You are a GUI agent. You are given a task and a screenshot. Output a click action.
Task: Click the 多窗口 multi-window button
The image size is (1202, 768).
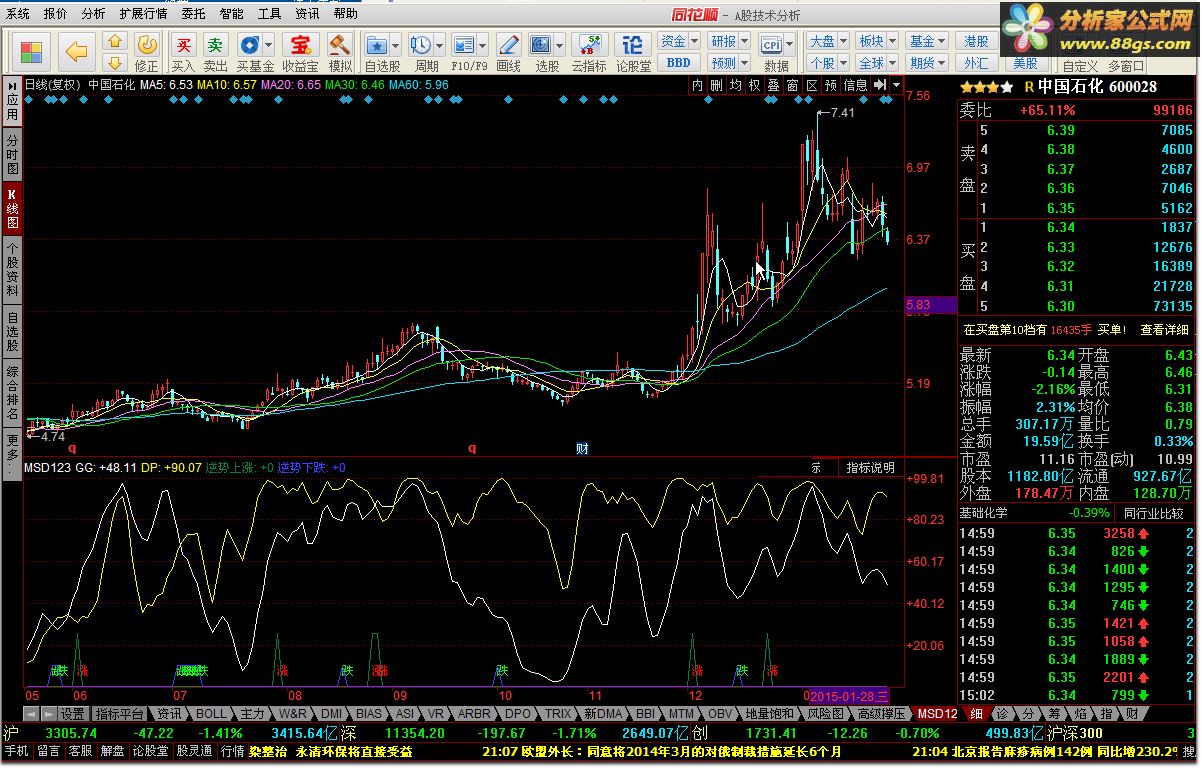click(x=1126, y=66)
